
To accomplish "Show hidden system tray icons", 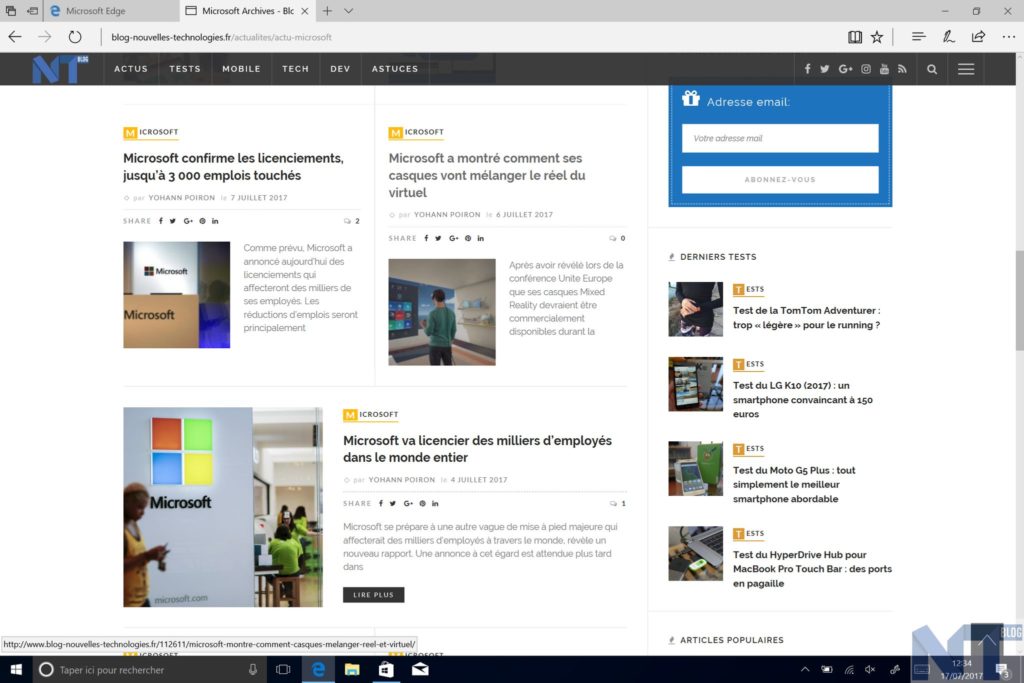I will [x=805, y=669].
